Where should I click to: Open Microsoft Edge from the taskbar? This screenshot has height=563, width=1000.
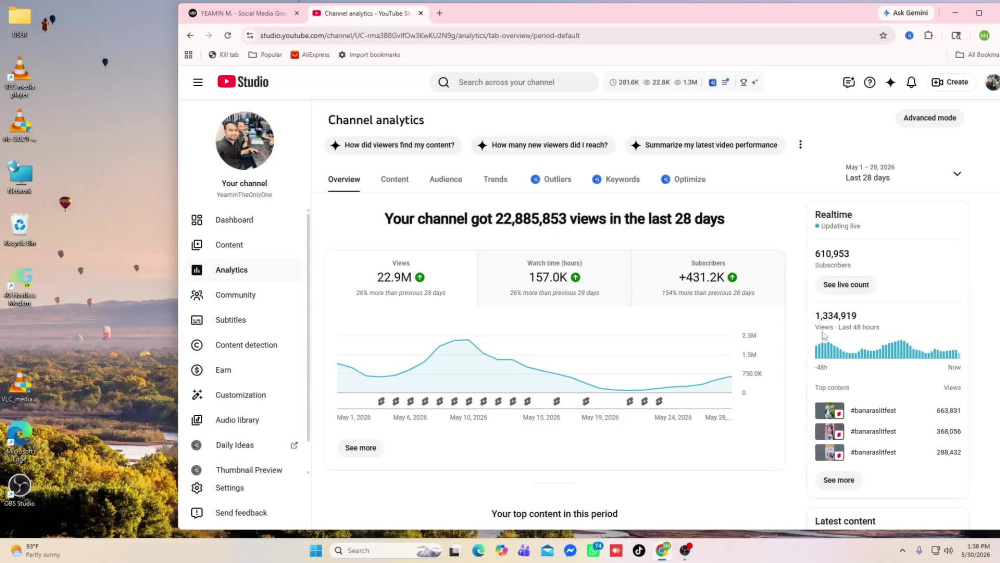[478, 550]
